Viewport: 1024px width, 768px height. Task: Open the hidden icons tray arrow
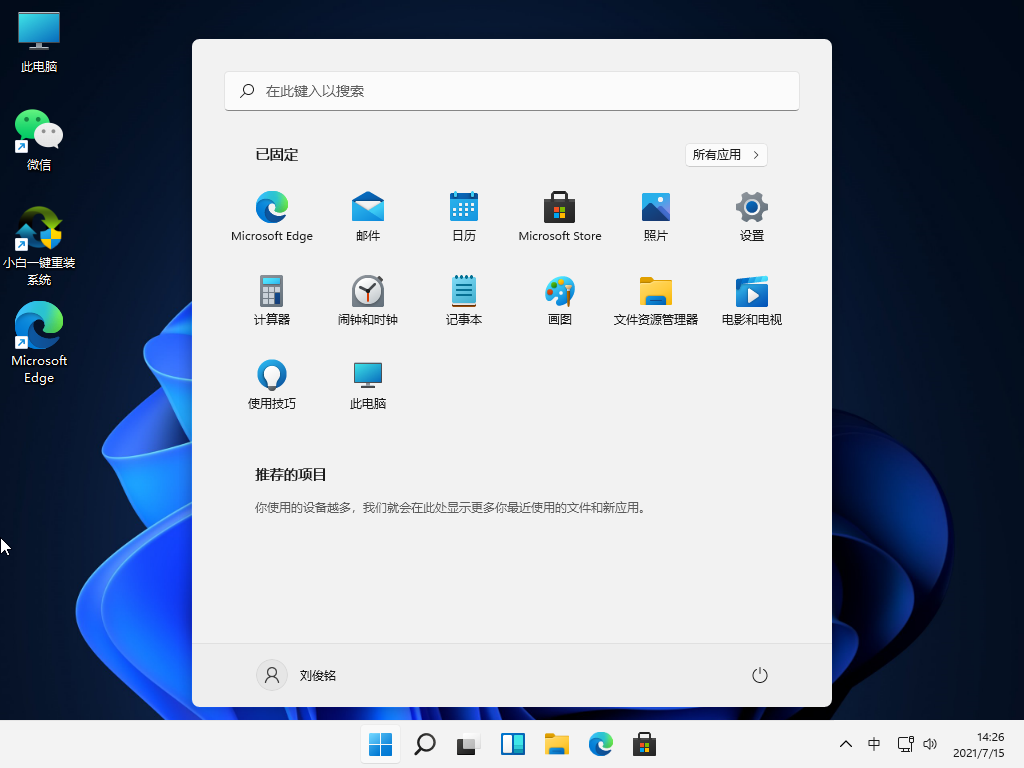(845, 744)
